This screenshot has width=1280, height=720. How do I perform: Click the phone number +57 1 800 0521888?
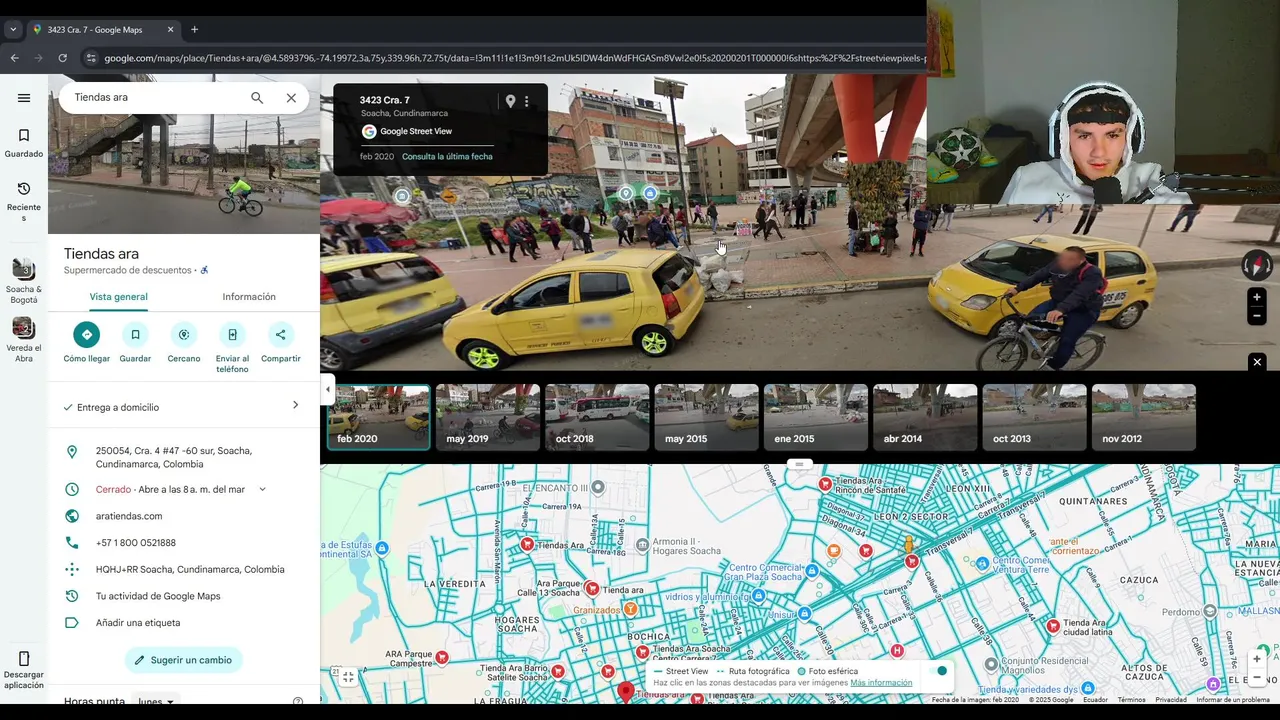coord(136,543)
